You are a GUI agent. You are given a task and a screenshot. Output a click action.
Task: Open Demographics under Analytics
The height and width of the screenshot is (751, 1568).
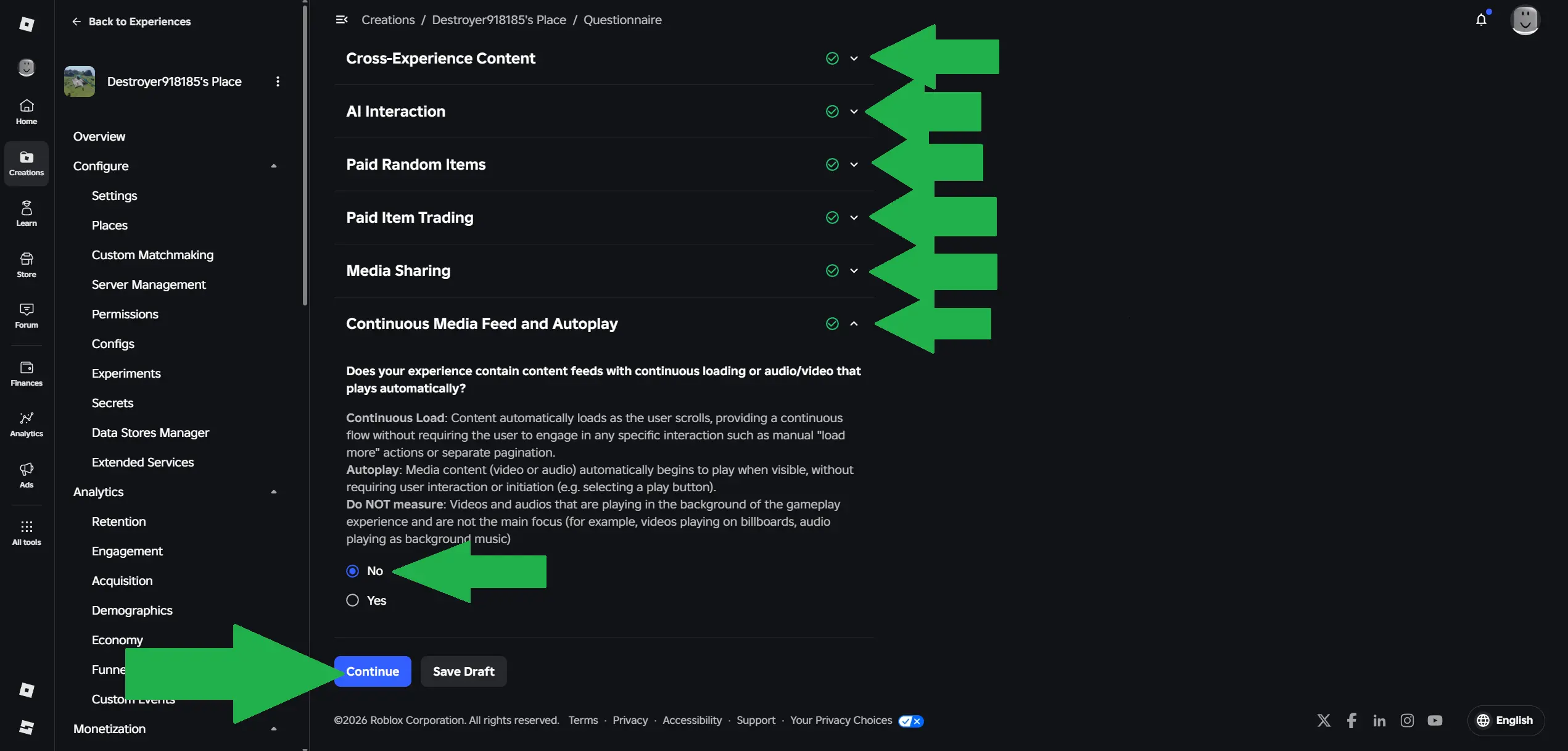pos(132,610)
